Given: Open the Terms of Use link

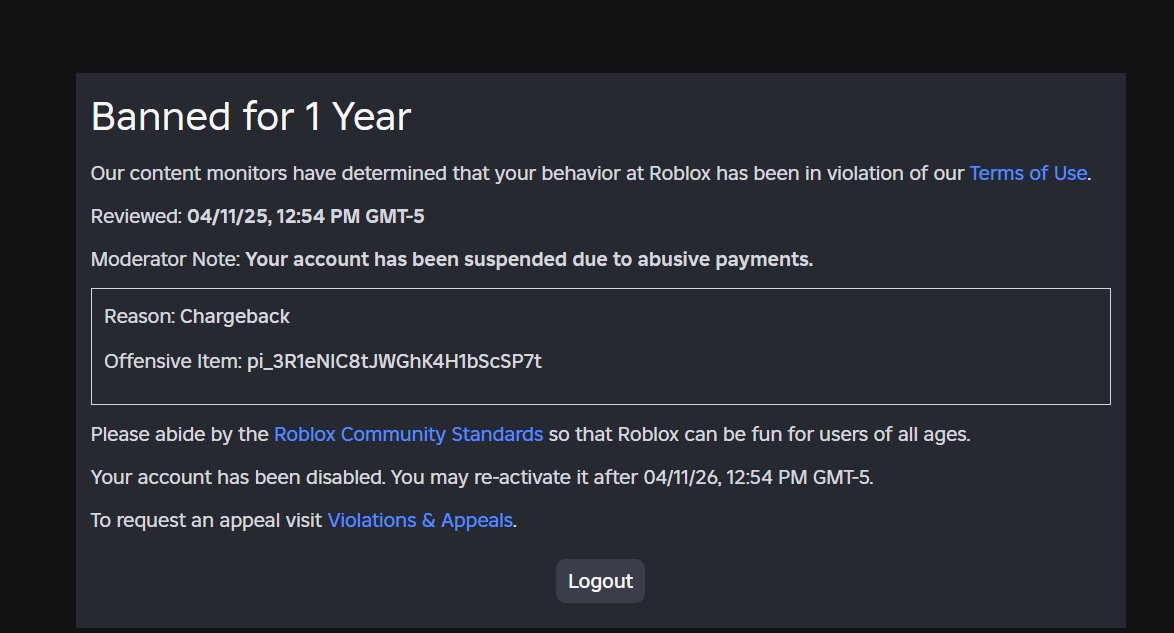Looking at the screenshot, I should [x=1028, y=173].
